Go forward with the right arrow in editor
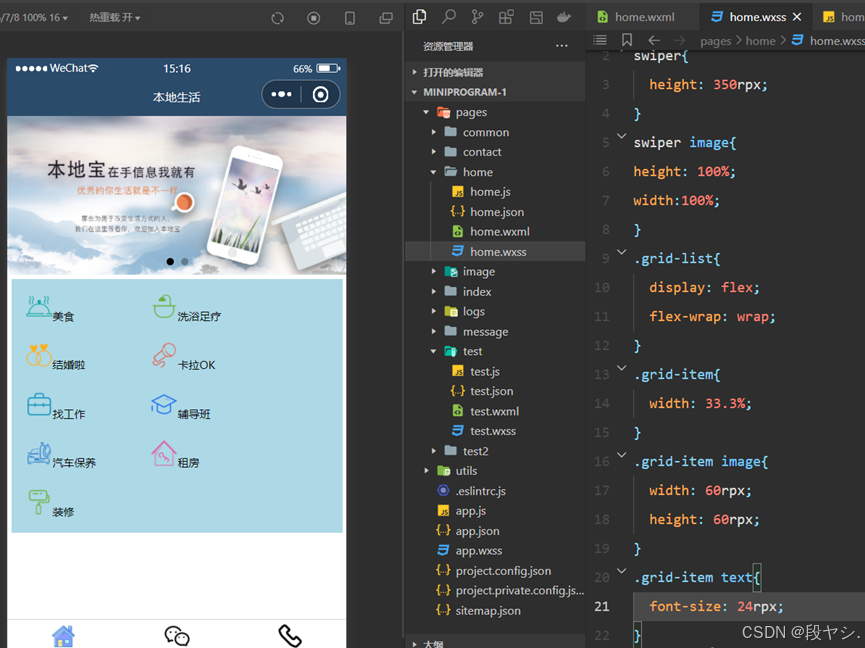The width and height of the screenshot is (865, 648). [679, 40]
